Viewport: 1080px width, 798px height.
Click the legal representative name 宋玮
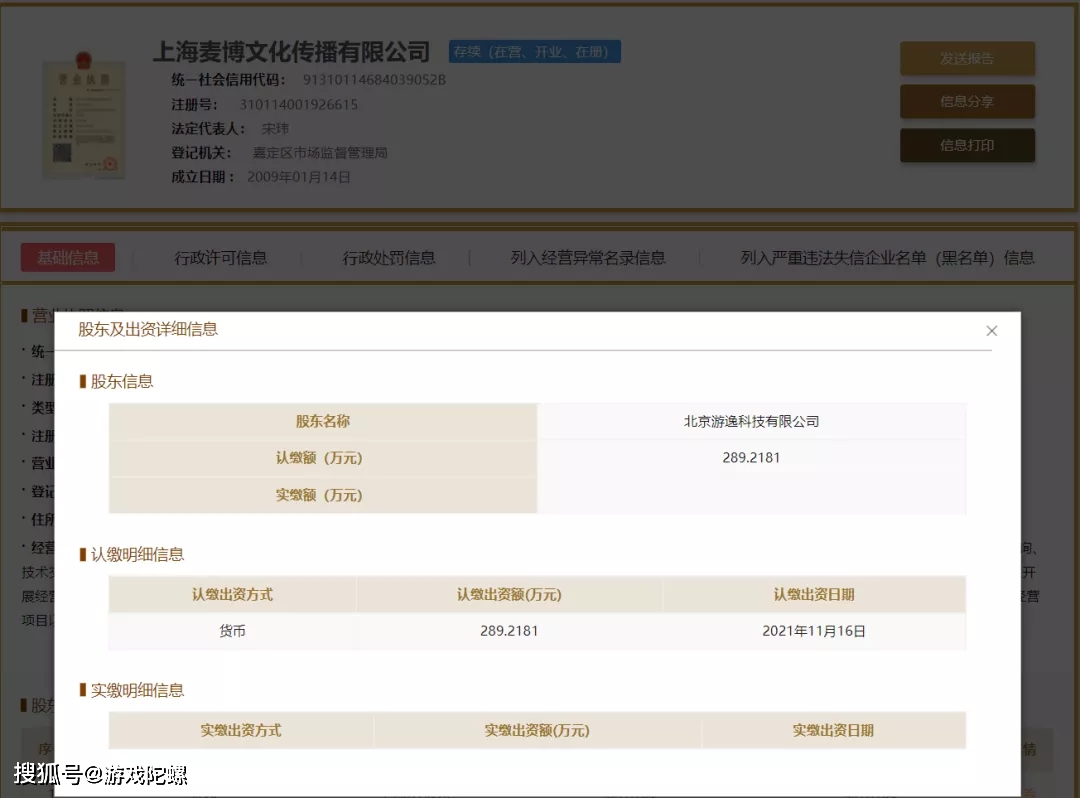pos(276,129)
